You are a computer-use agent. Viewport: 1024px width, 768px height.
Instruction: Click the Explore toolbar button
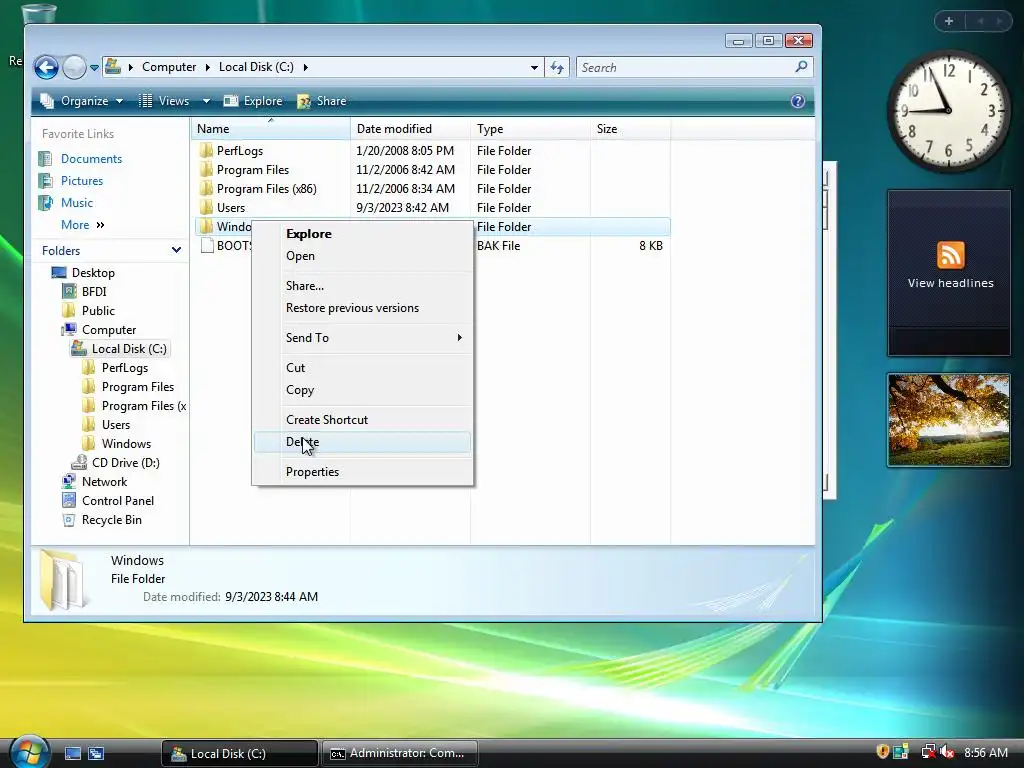[253, 101]
